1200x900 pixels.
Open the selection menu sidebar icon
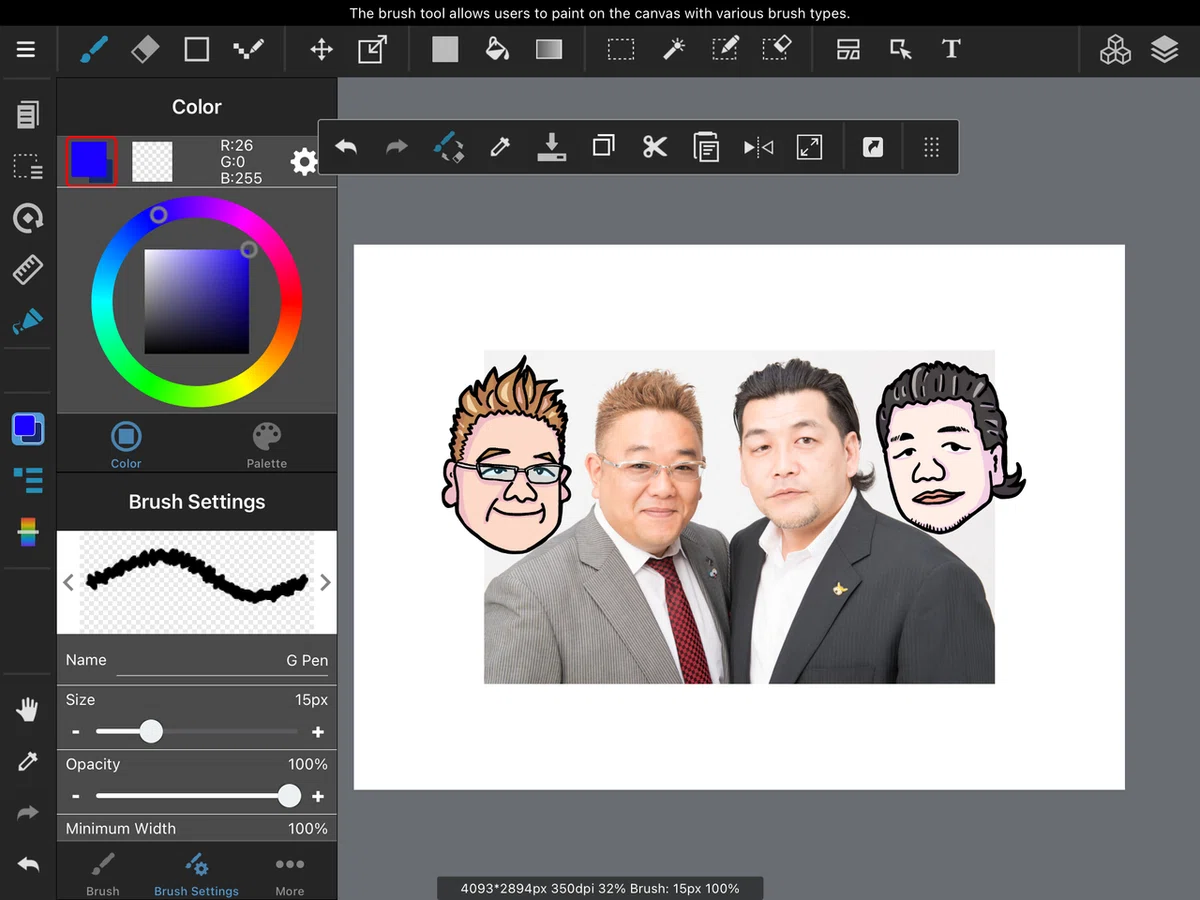pyautogui.click(x=28, y=166)
